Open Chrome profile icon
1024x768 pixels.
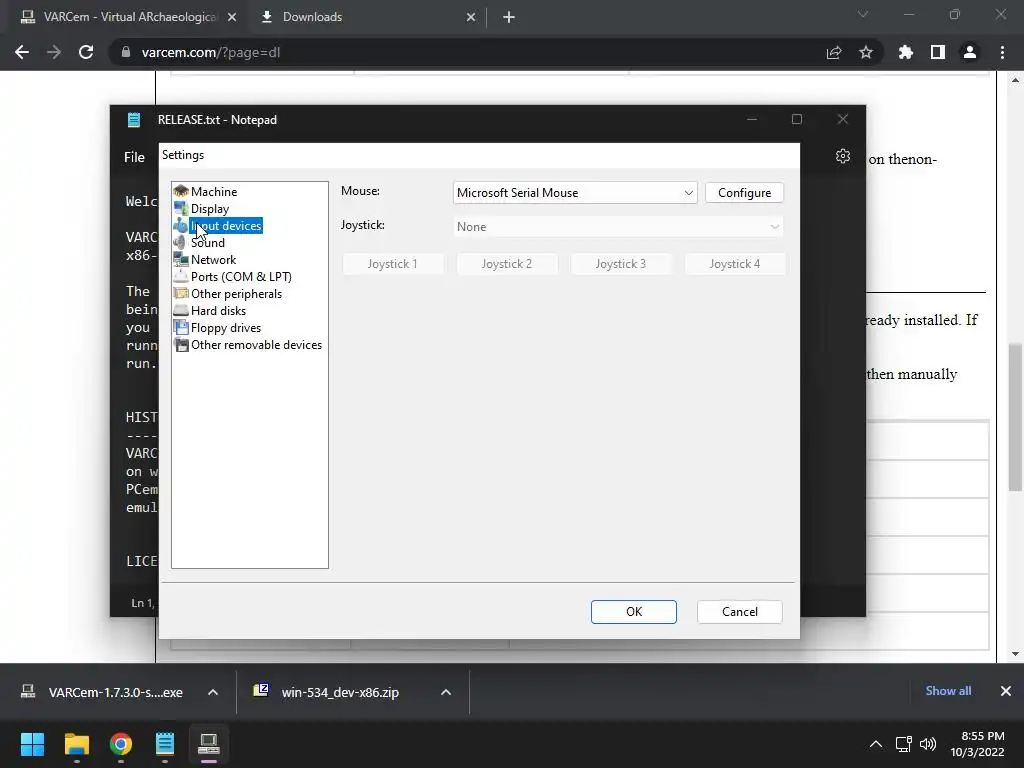(x=970, y=52)
